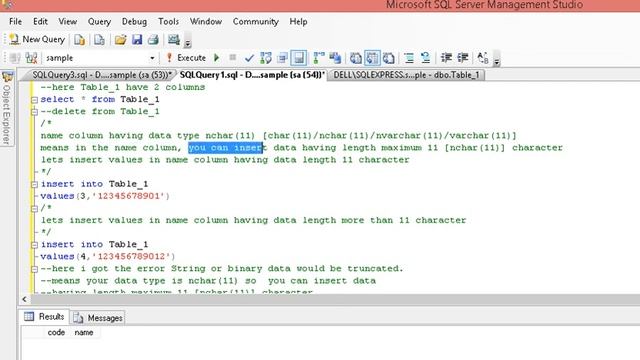Switch output to Results to Grid
Screen dimensions: 640x360
[x=372, y=58]
